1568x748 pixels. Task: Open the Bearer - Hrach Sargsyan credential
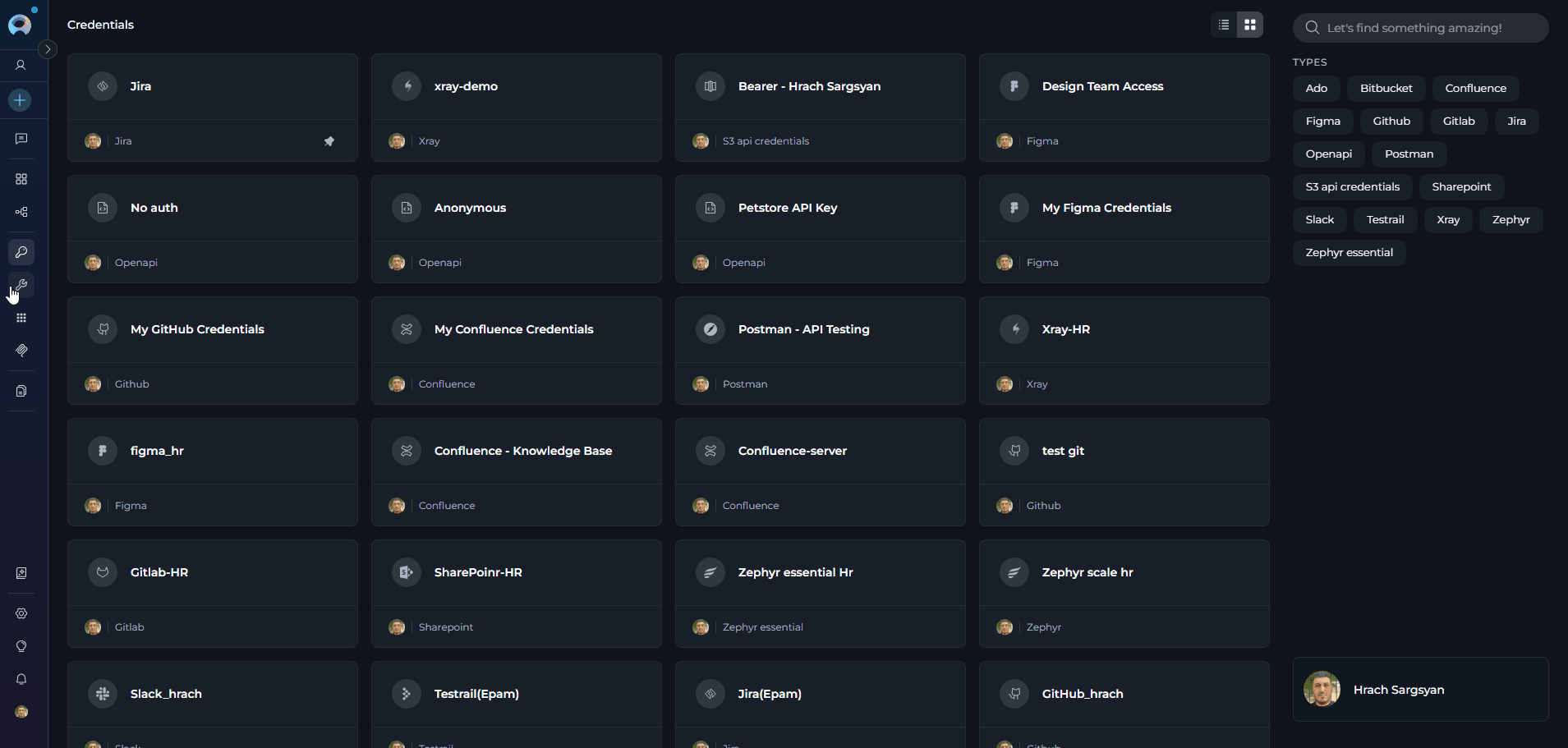pos(821,108)
